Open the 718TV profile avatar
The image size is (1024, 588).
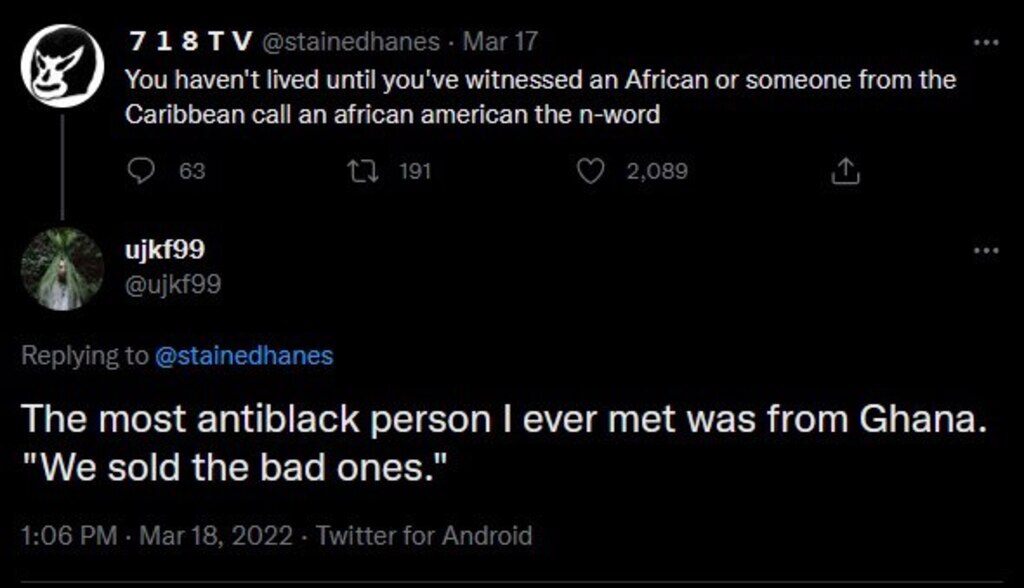point(63,64)
